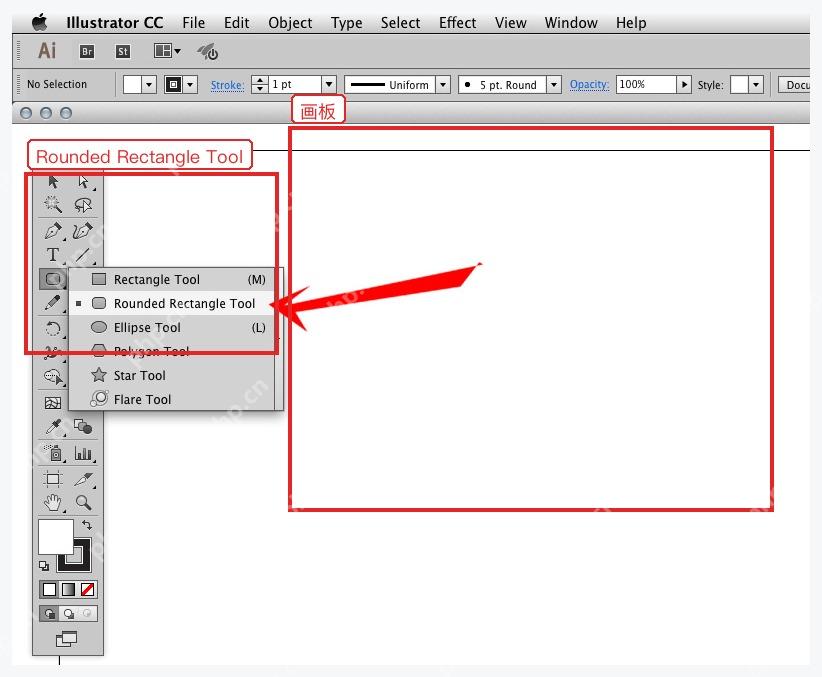Select the Rotate tool
822x677 pixels.
53,329
